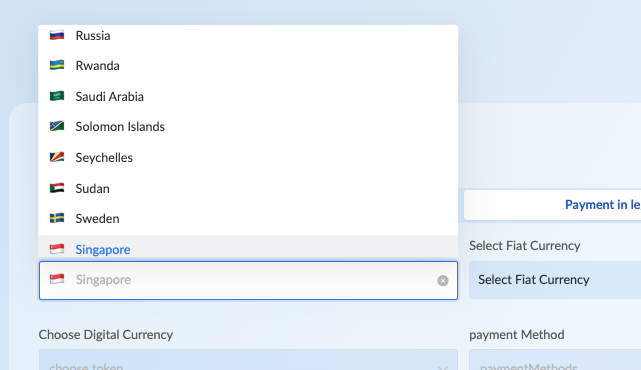The image size is (641, 370).
Task: Choose Rwanda in the country list
Action: click(248, 66)
